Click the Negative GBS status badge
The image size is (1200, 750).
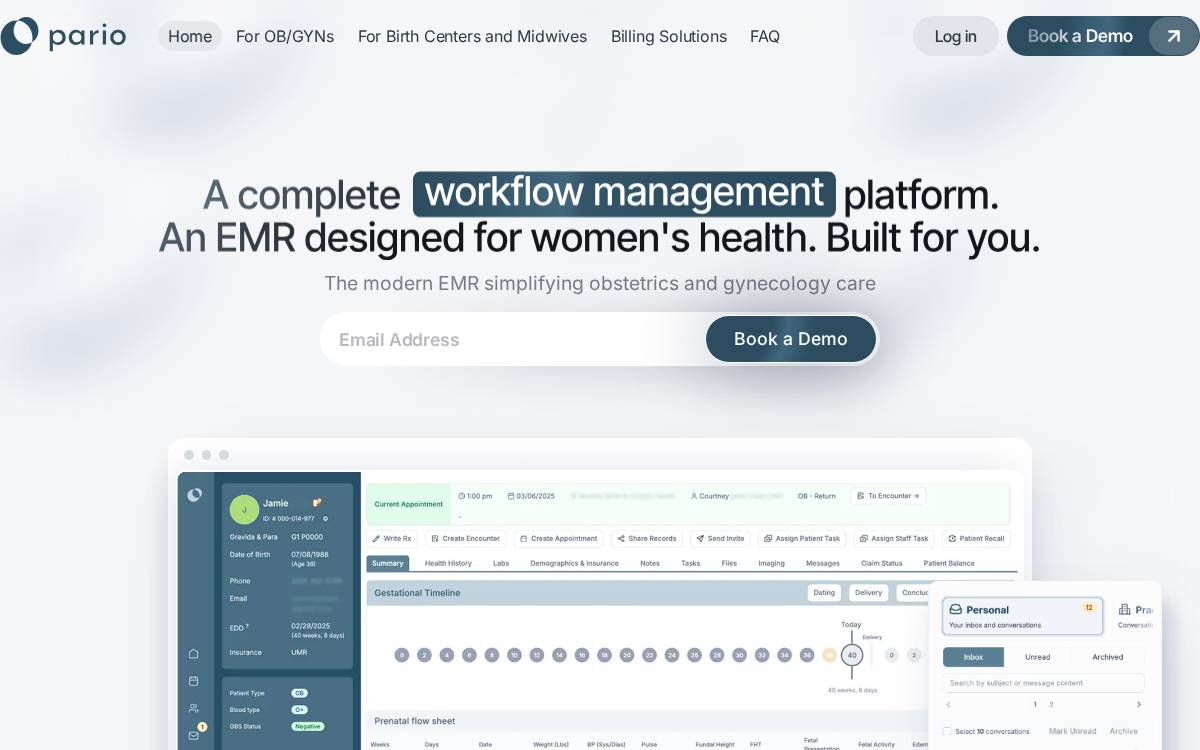(x=308, y=726)
